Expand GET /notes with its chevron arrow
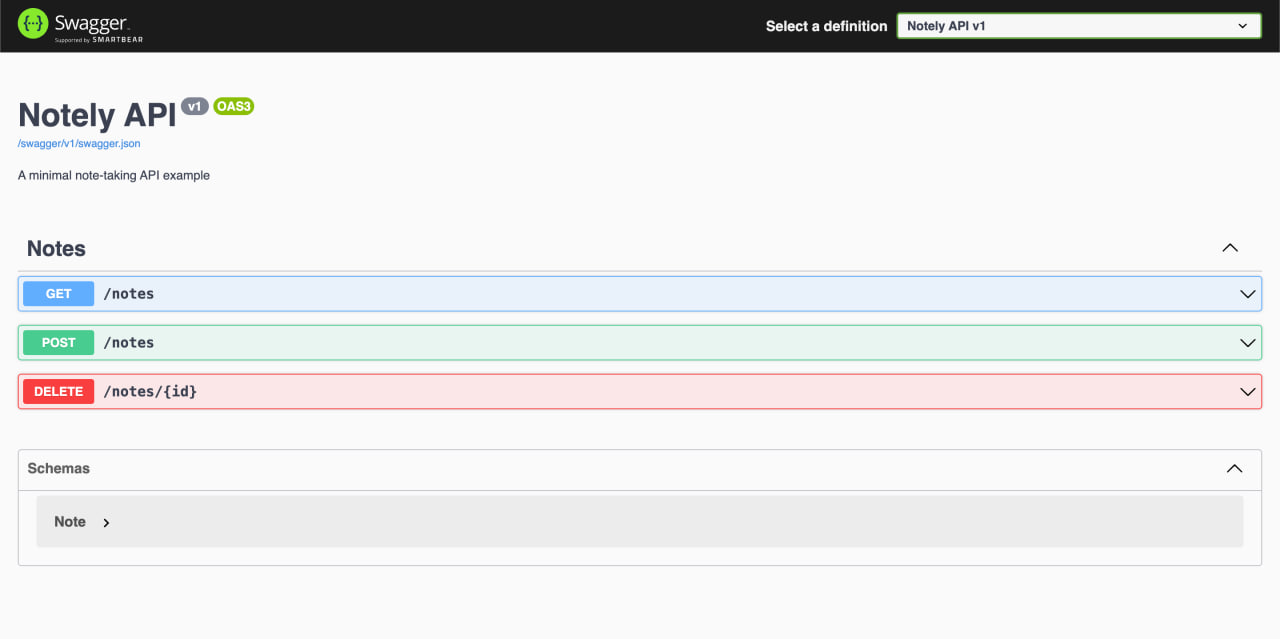This screenshot has width=1280, height=639. tap(1247, 294)
